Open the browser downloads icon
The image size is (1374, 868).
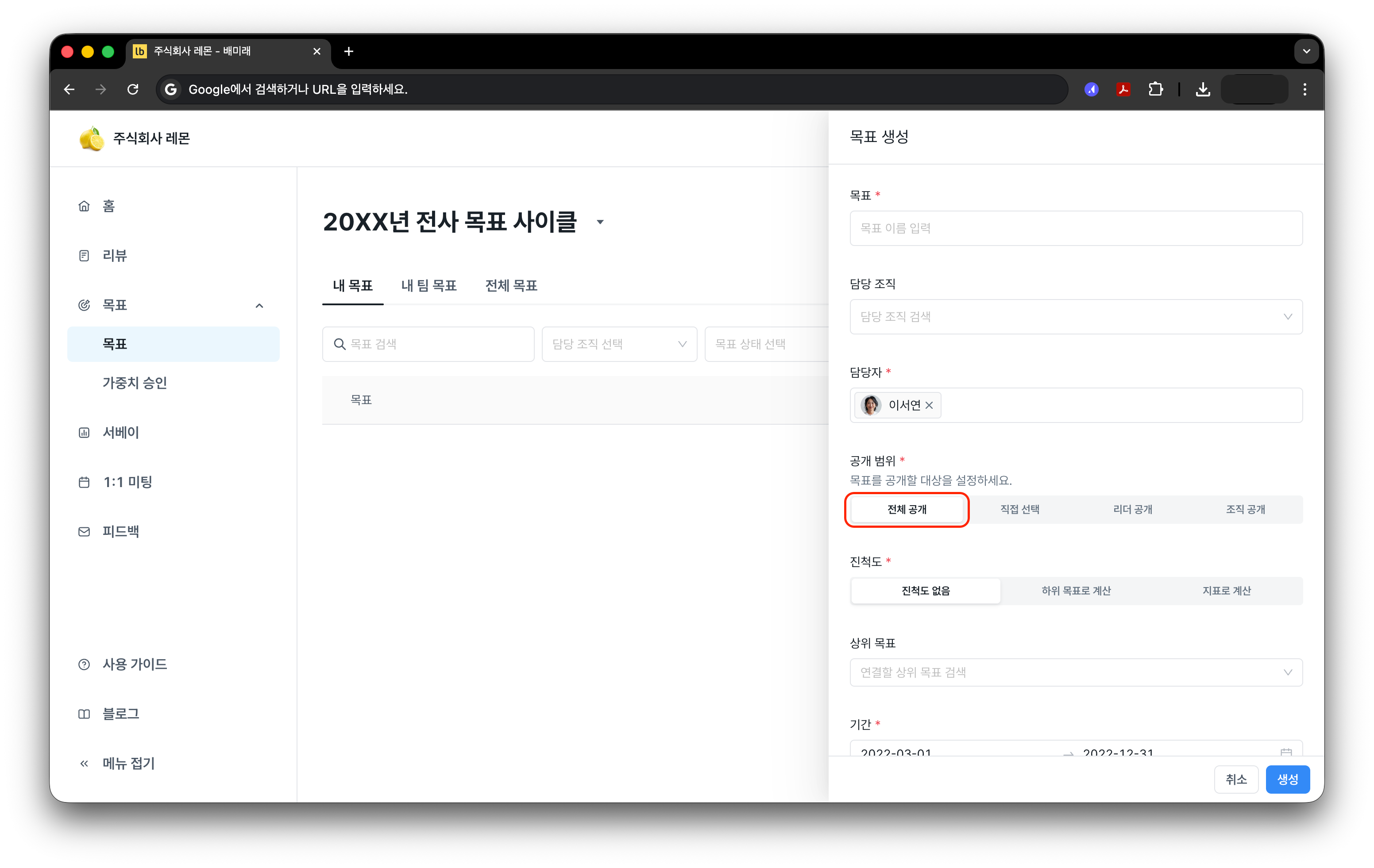pyautogui.click(x=1203, y=89)
